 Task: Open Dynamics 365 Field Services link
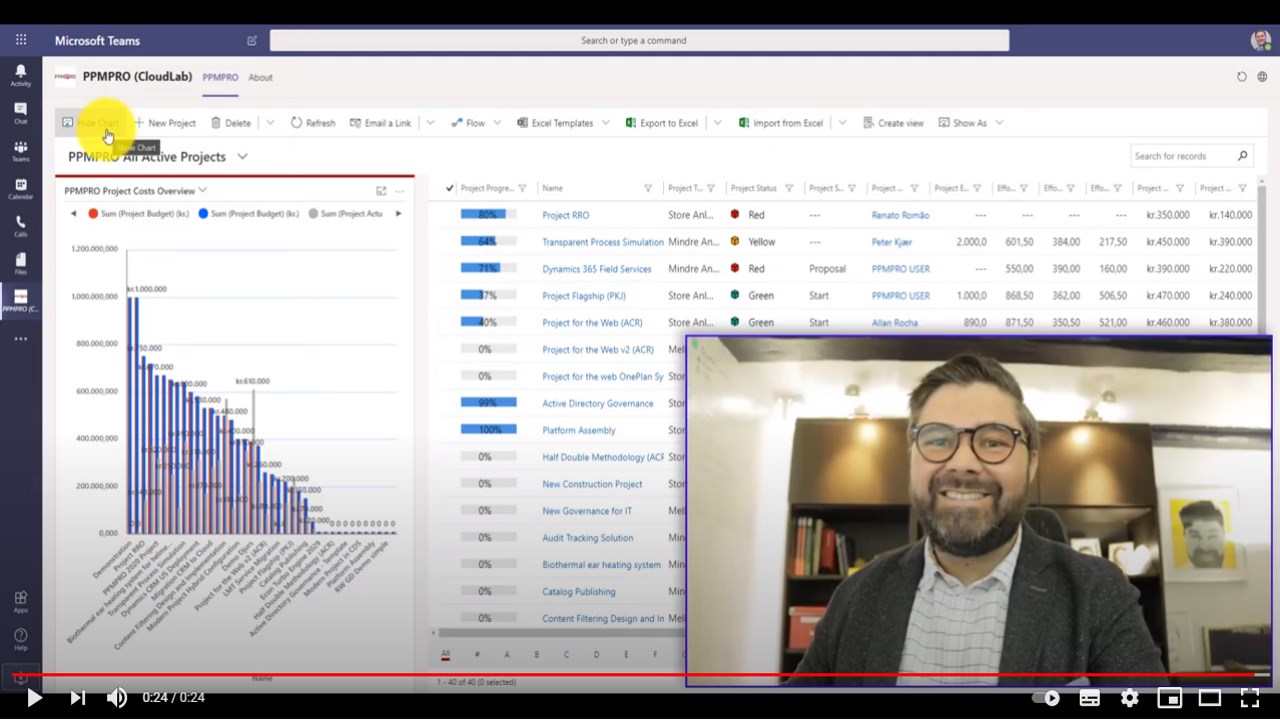[x=596, y=269]
